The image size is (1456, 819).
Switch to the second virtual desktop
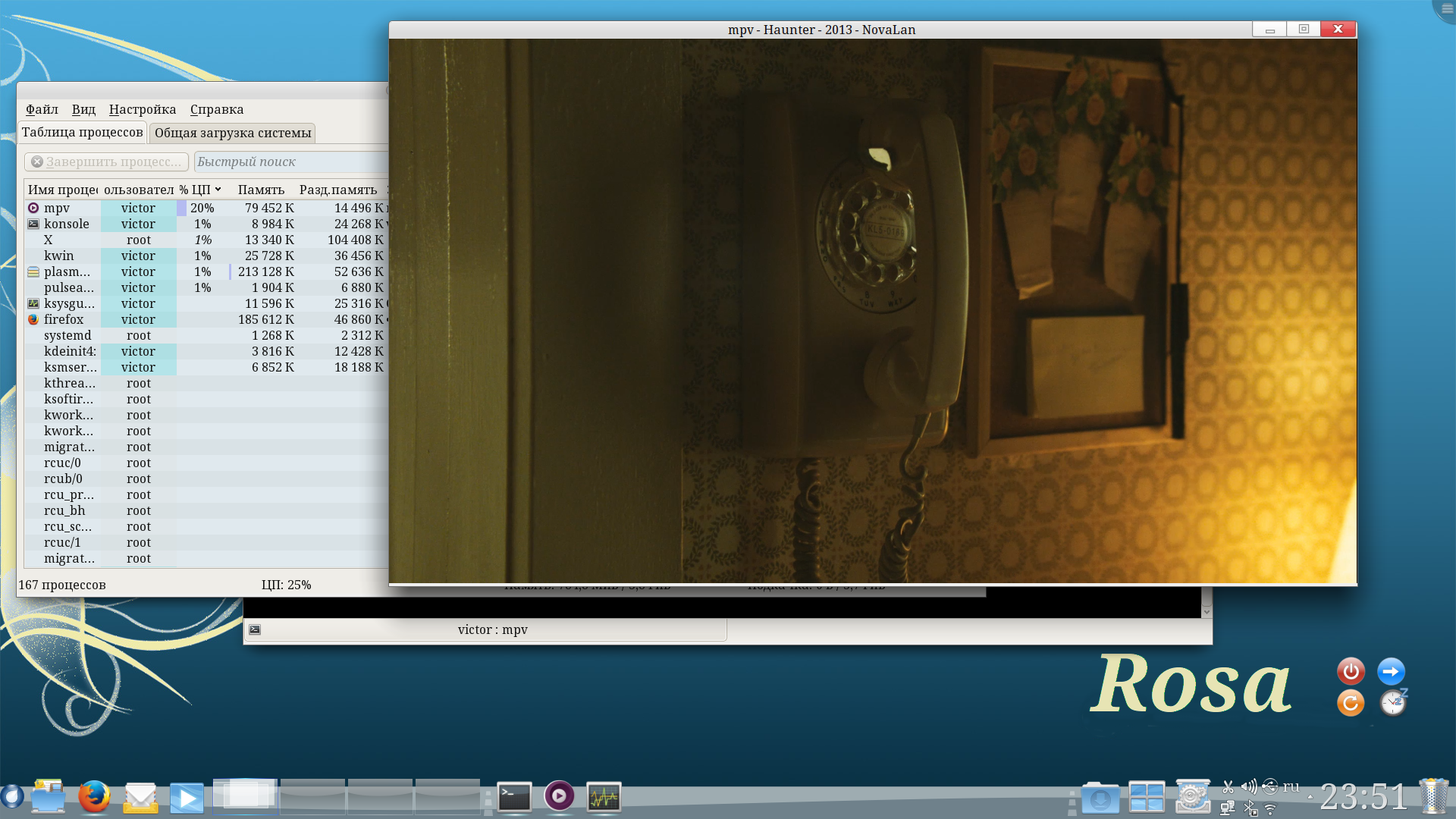pyautogui.click(x=312, y=796)
